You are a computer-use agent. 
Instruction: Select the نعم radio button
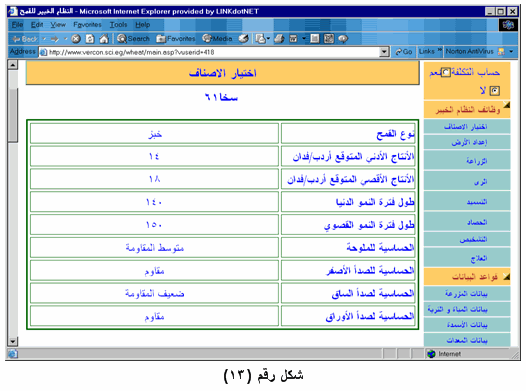pos(445,72)
